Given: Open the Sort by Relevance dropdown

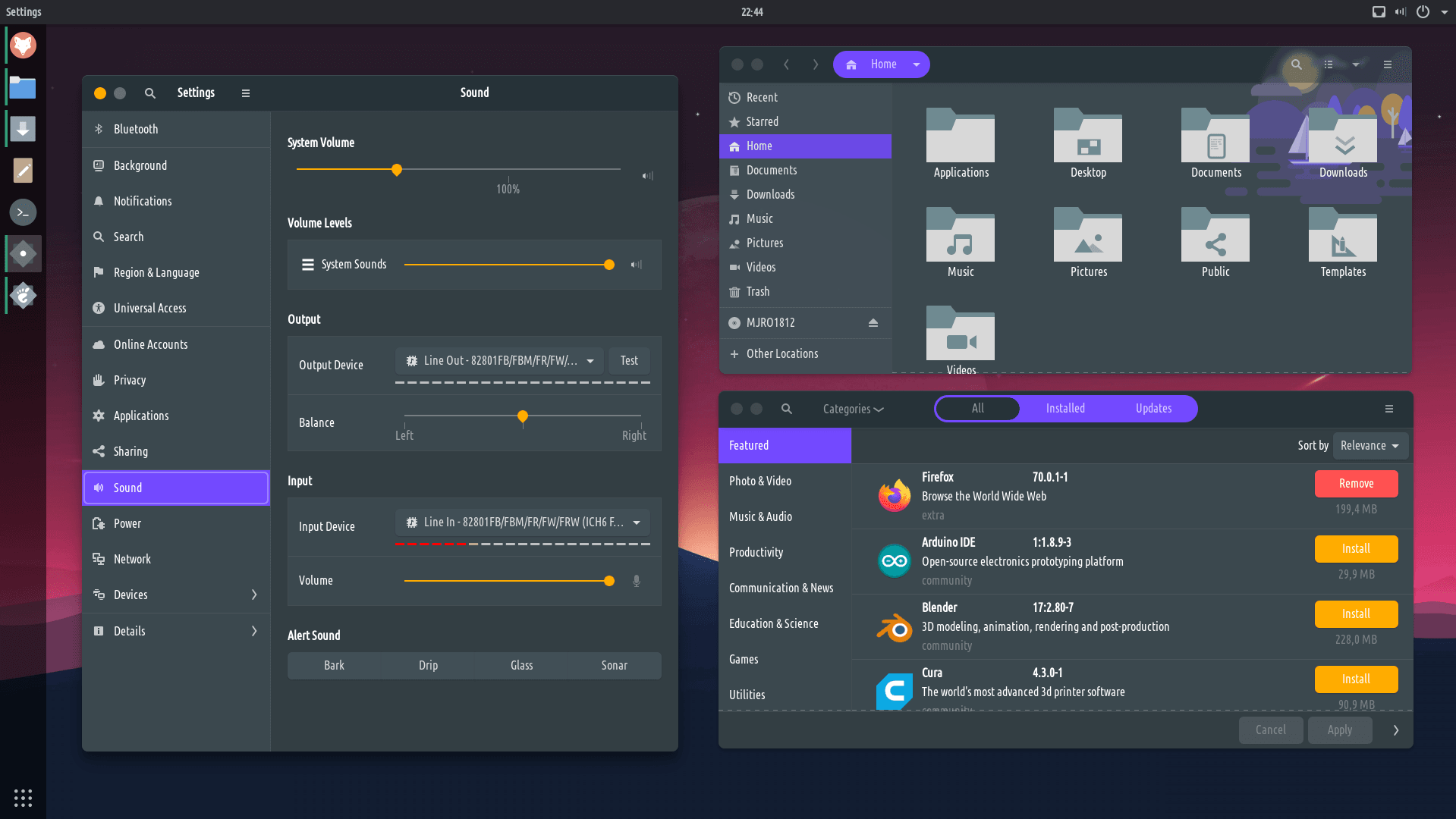Looking at the screenshot, I should tap(1370, 446).
